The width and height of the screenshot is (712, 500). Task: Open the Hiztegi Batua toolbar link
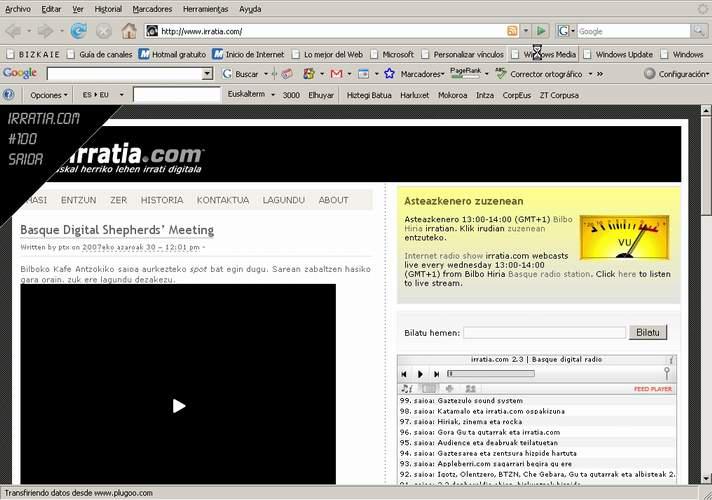click(x=369, y=95)
